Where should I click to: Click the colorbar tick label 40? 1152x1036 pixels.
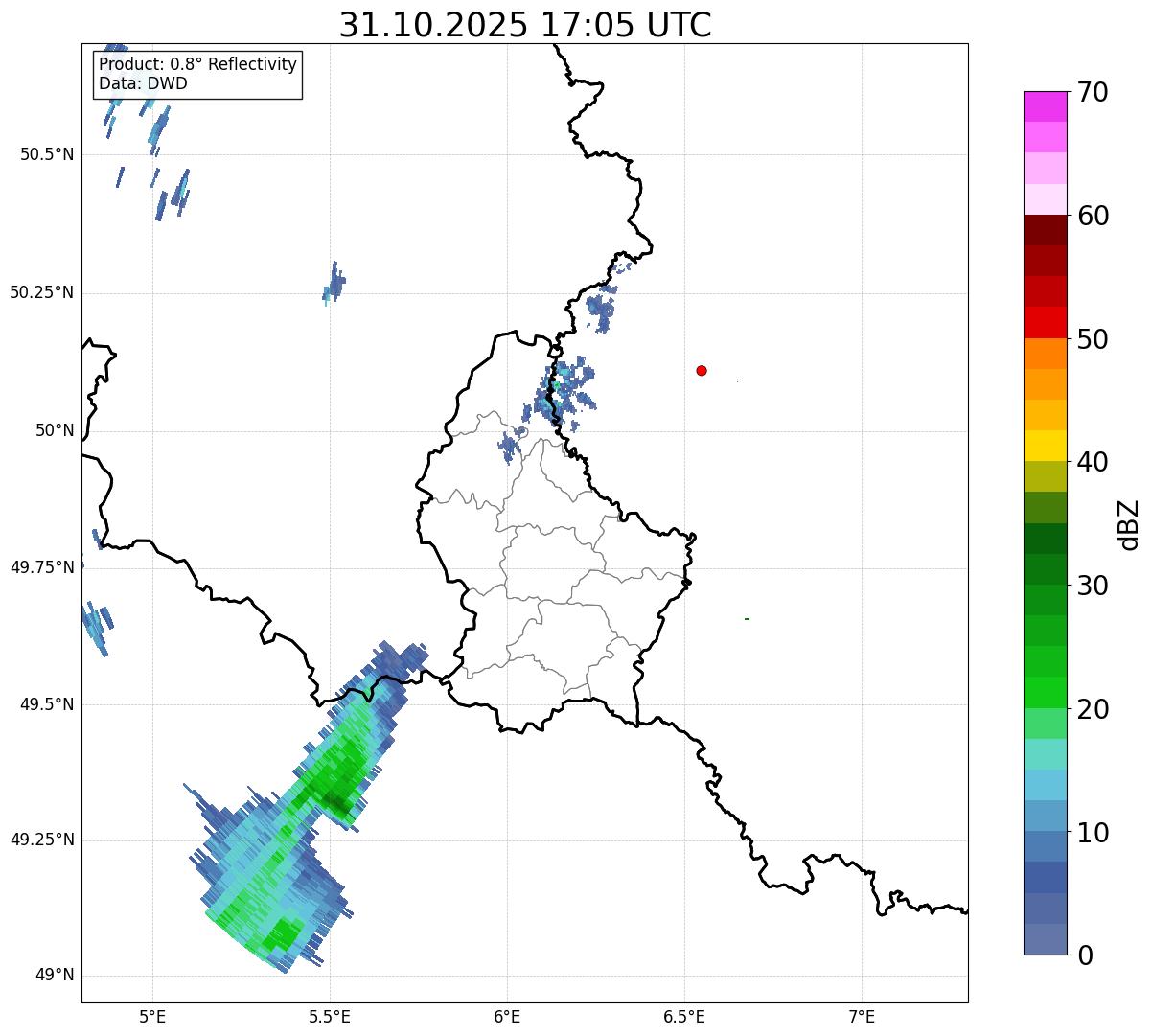pyautogui.click(x=1094, y=462)
